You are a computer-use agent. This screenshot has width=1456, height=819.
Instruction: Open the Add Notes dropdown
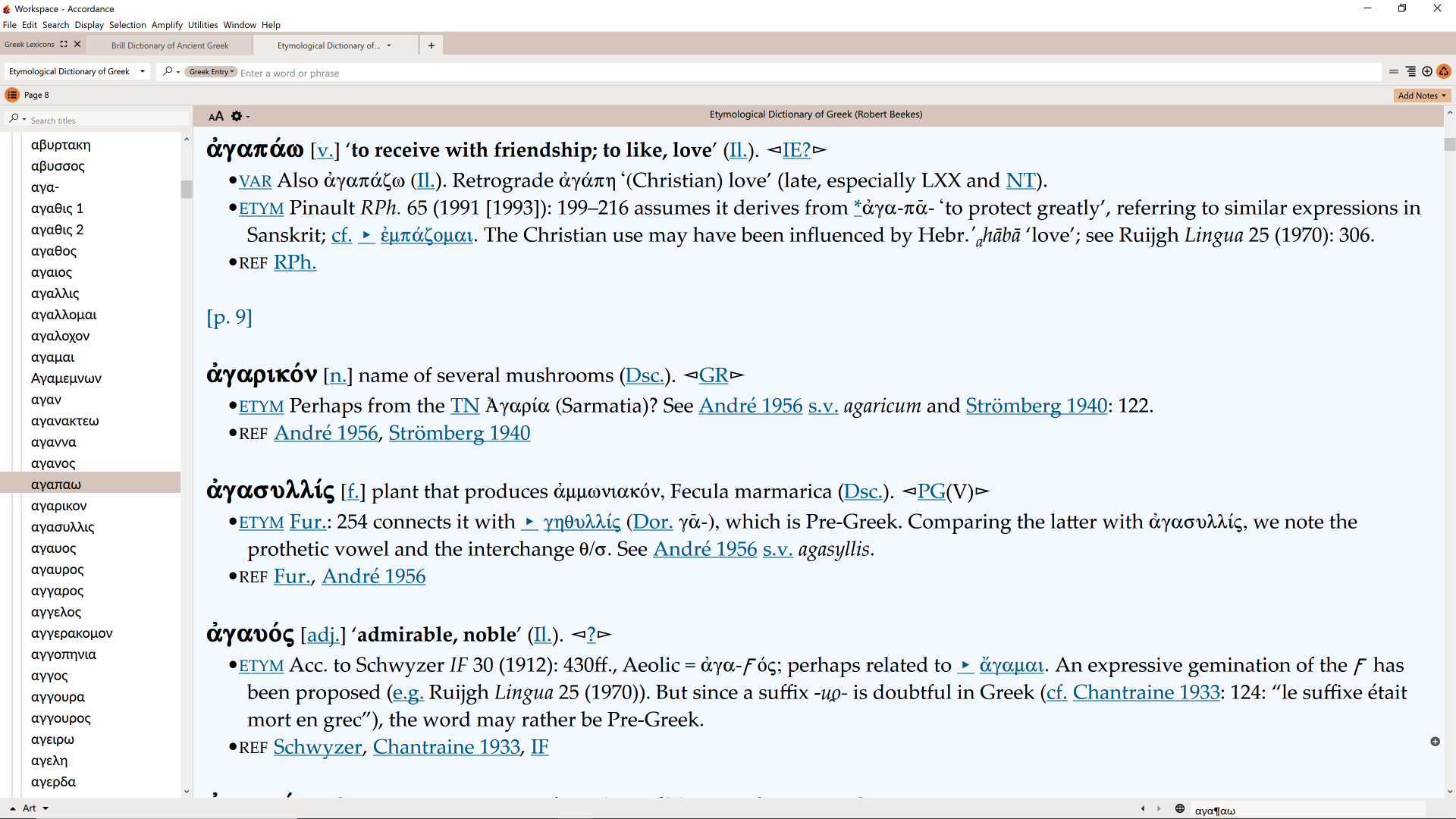(x=1423, y=96)
